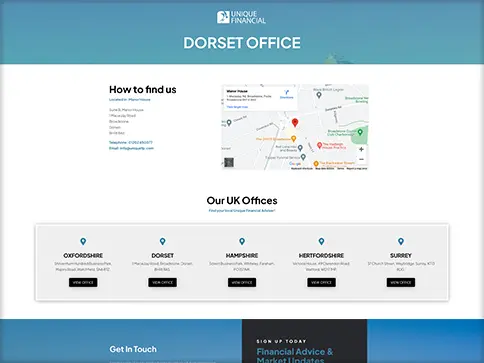Open View larger map link
Screen dimensions: 484x363
click(x=237, y=107)
